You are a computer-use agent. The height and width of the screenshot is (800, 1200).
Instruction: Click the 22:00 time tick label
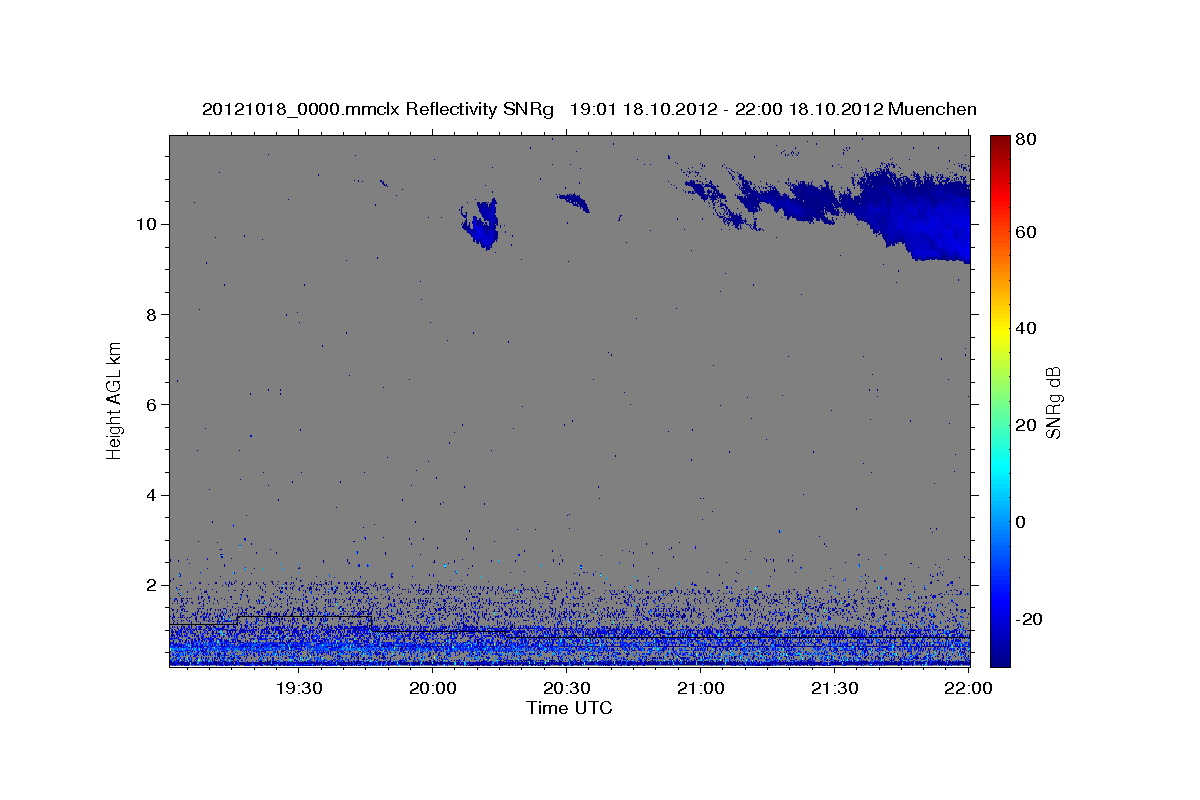pyautogui.click(x=969, y=689)
